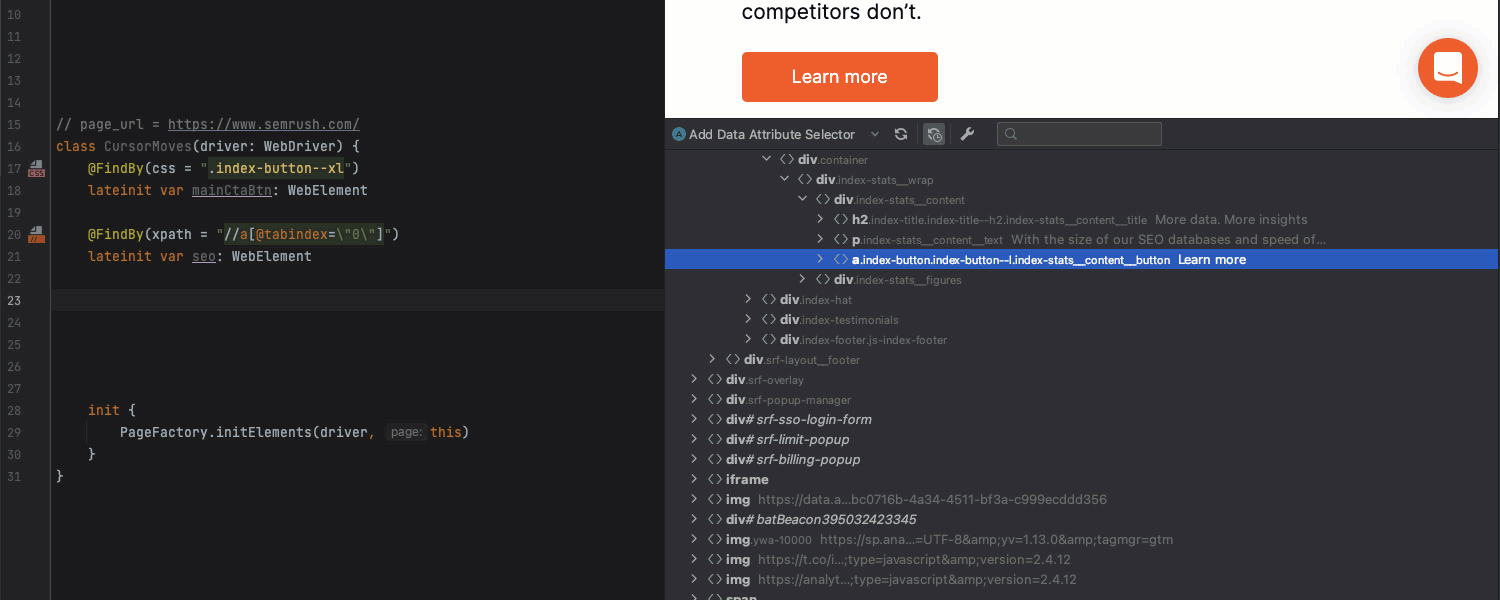
Task: Click the orange chat bubble icon
Action: tap(1447, 68)
